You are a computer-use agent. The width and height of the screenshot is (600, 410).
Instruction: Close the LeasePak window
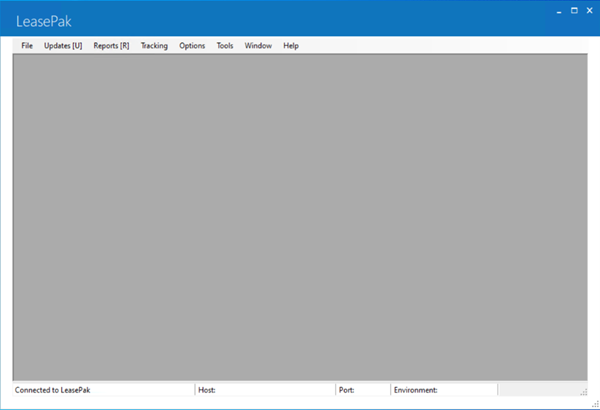(590, 11)
